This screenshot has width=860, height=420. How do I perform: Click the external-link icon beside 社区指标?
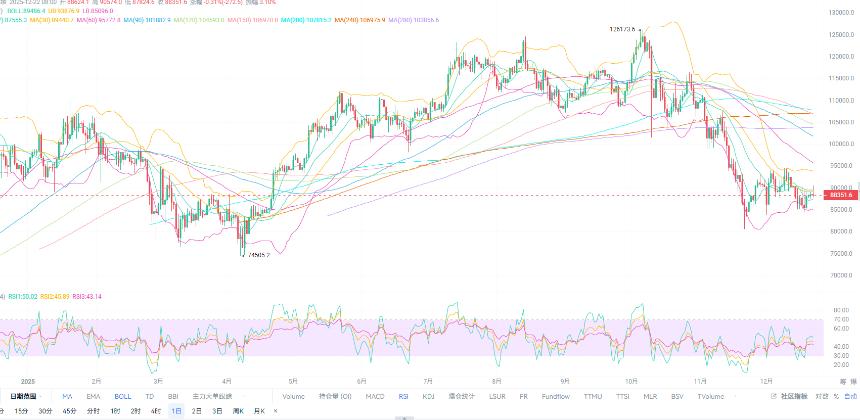[774, 396]
